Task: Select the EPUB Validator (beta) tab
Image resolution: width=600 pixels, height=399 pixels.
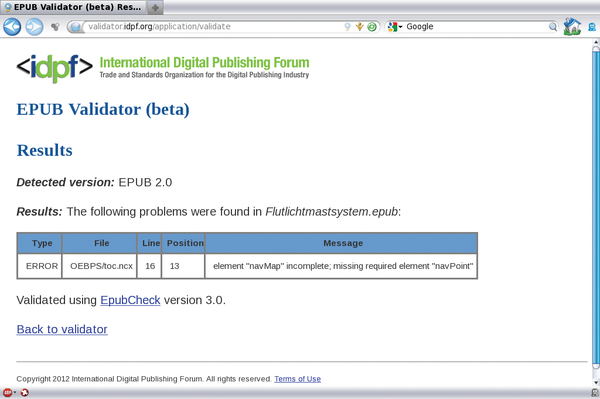Action: point(73,7)
